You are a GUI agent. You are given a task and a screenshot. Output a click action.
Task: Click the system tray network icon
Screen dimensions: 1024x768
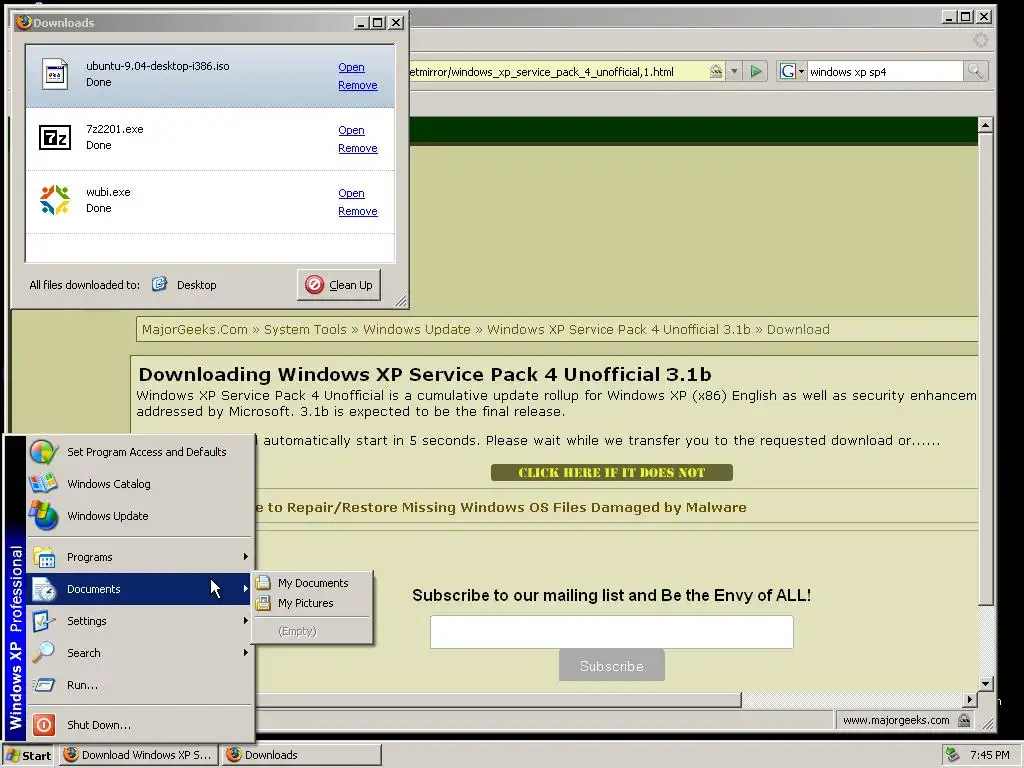tap(953, 755)
